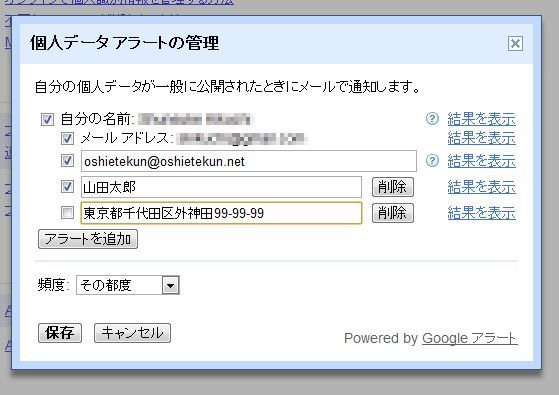This screenshot has width=559, height=395.
Task: Uncheck the メール アドレス checkbox
Action: [x=67, y=138]
